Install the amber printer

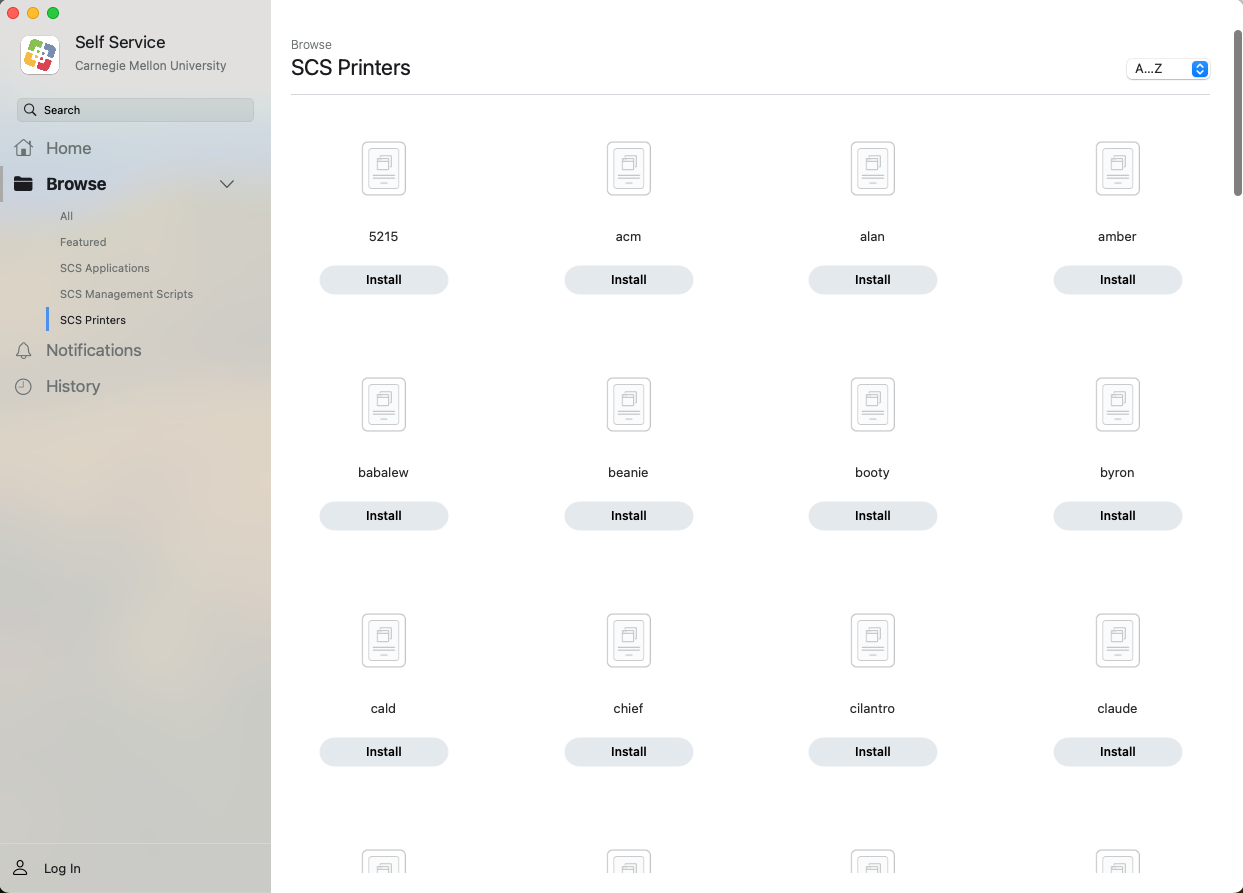click(1118, 280)
